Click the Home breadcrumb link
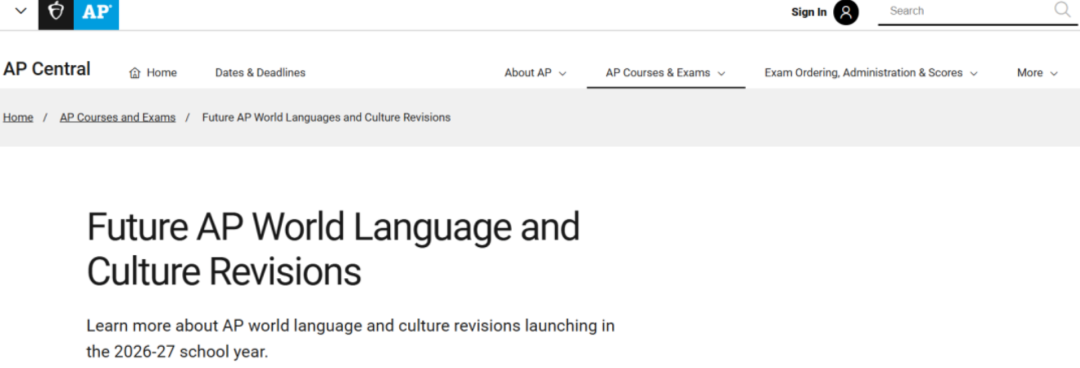The height and width of the screenshot is (368, 1080). point(18,117)
